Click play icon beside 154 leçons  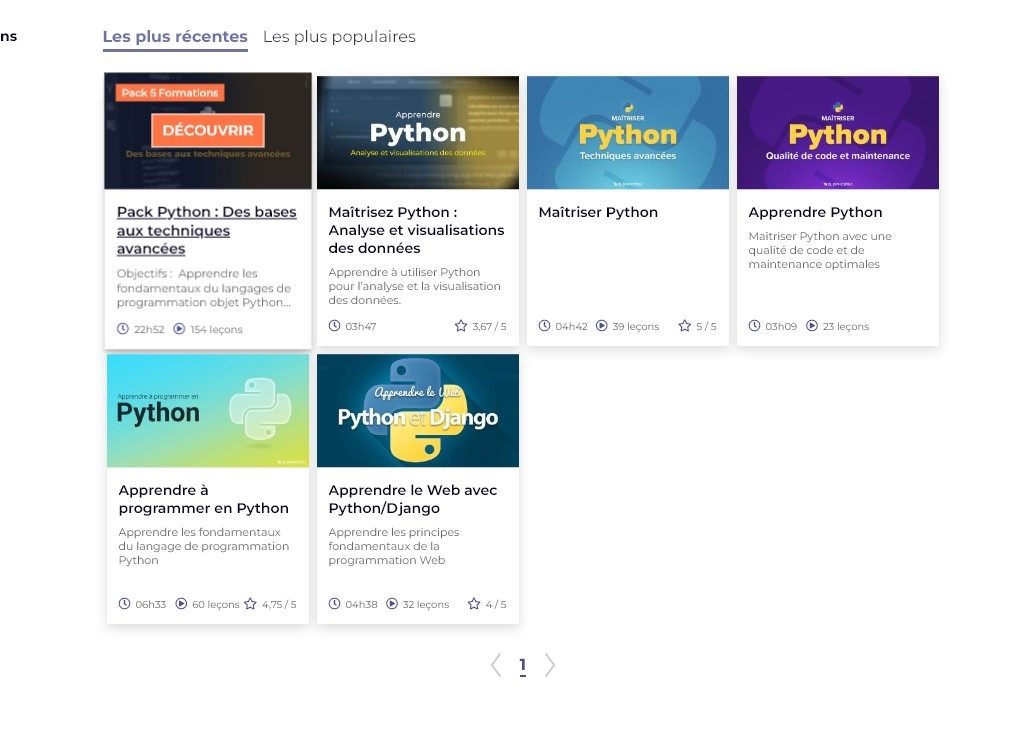pos(179,329)
